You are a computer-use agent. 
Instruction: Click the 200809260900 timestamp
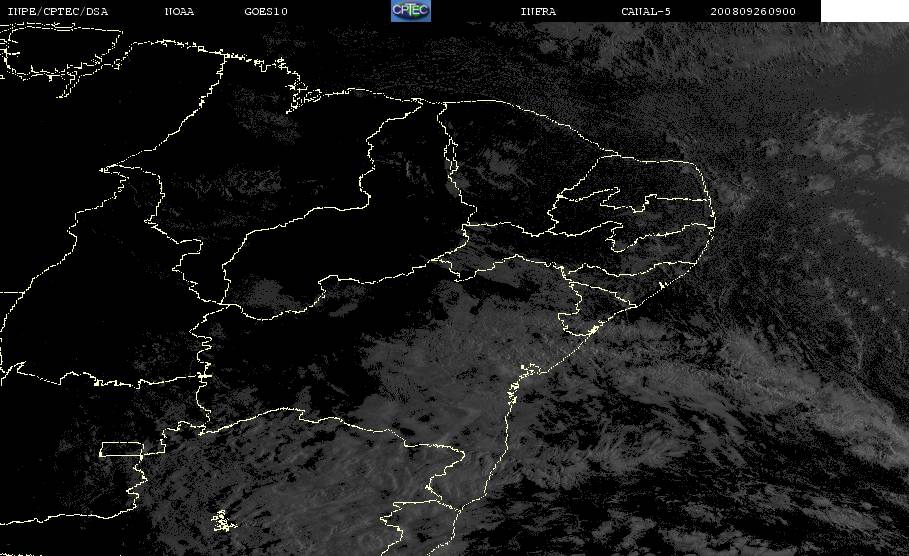point(753,11)
